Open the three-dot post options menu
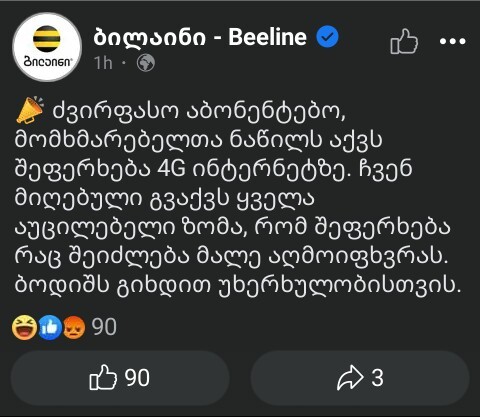The width and height of the screenshot is (480, 417). [452, 41]
